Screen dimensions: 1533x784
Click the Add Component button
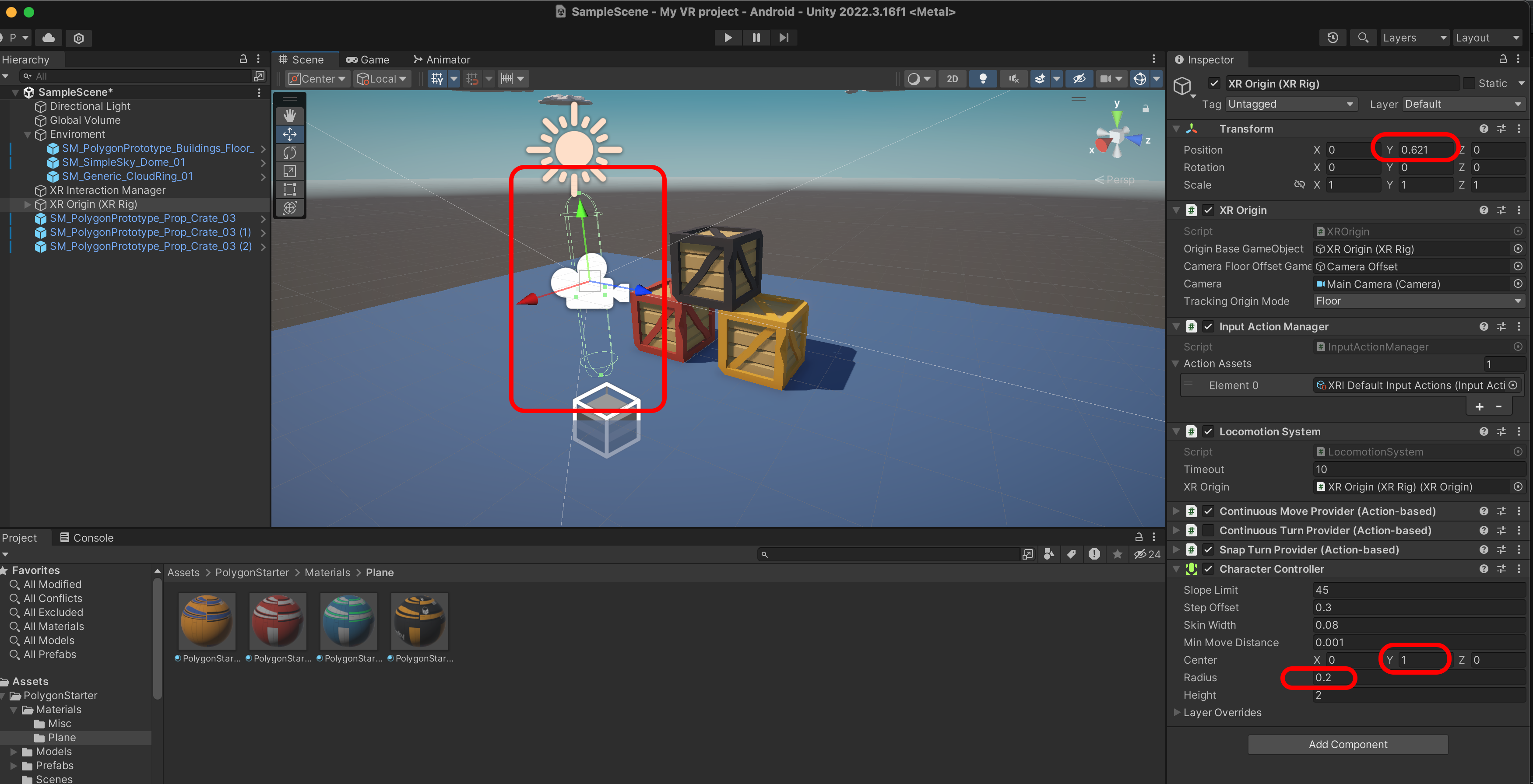1347,744
